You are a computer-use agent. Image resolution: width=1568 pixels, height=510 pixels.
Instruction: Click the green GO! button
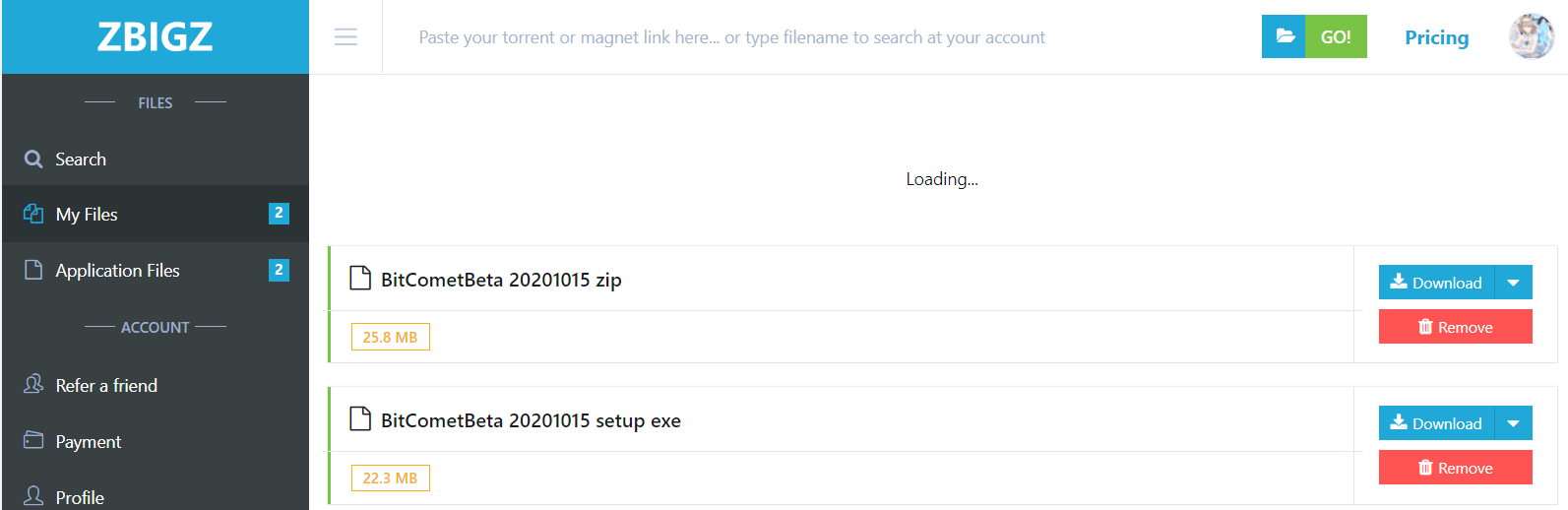click(1336, 36)
